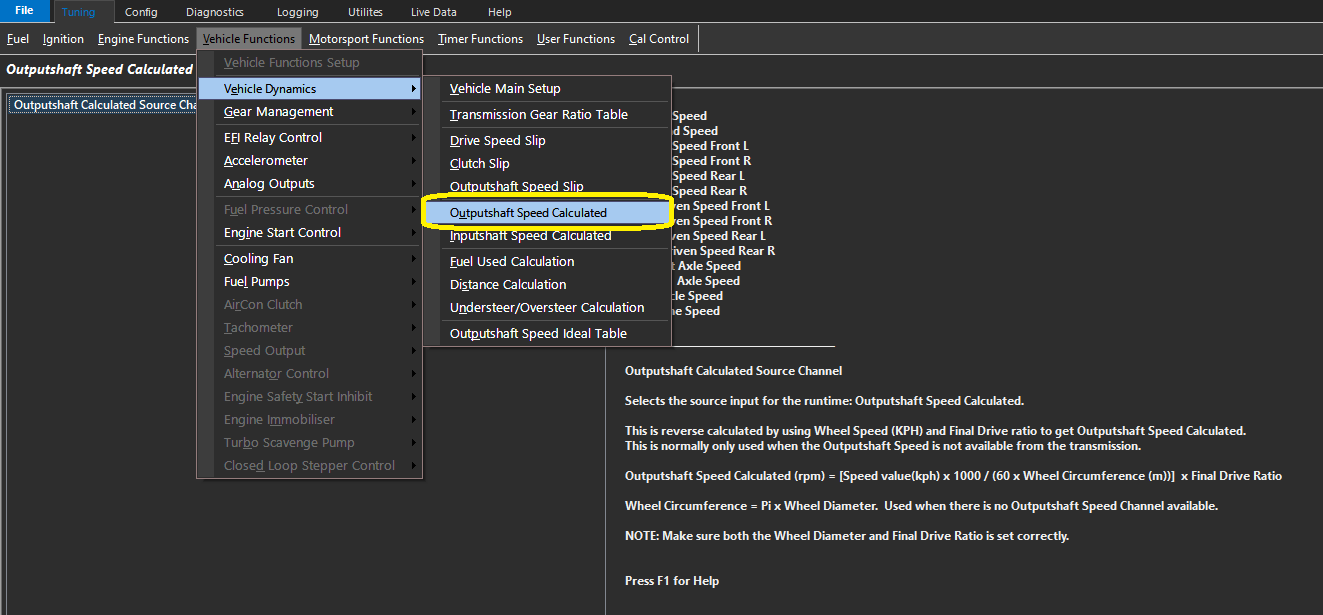
Task: Expand the Gear Management submenu
Action: click(x=279, y=112)
